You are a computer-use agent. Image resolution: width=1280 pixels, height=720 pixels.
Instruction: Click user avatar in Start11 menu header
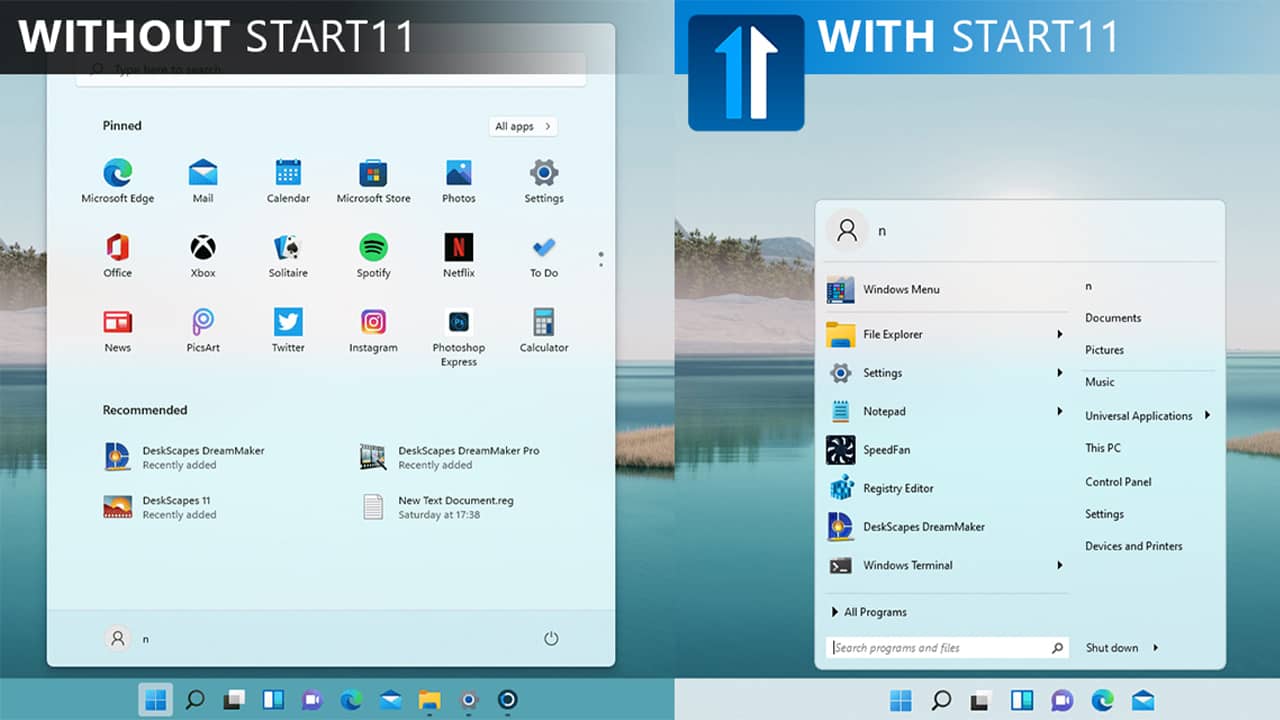click(847, 230)
